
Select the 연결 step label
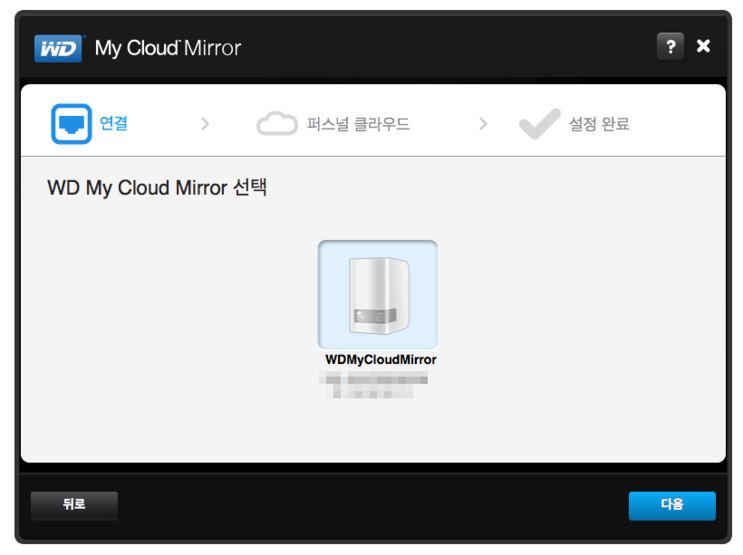click(x=114, y=123)
